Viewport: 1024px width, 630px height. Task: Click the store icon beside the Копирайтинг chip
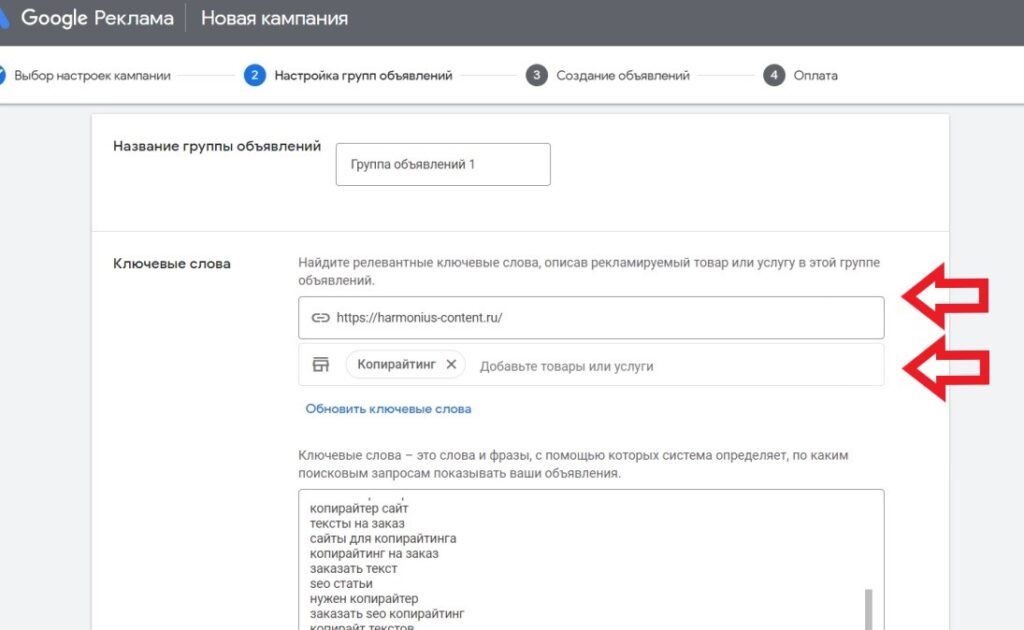[320, 365]
